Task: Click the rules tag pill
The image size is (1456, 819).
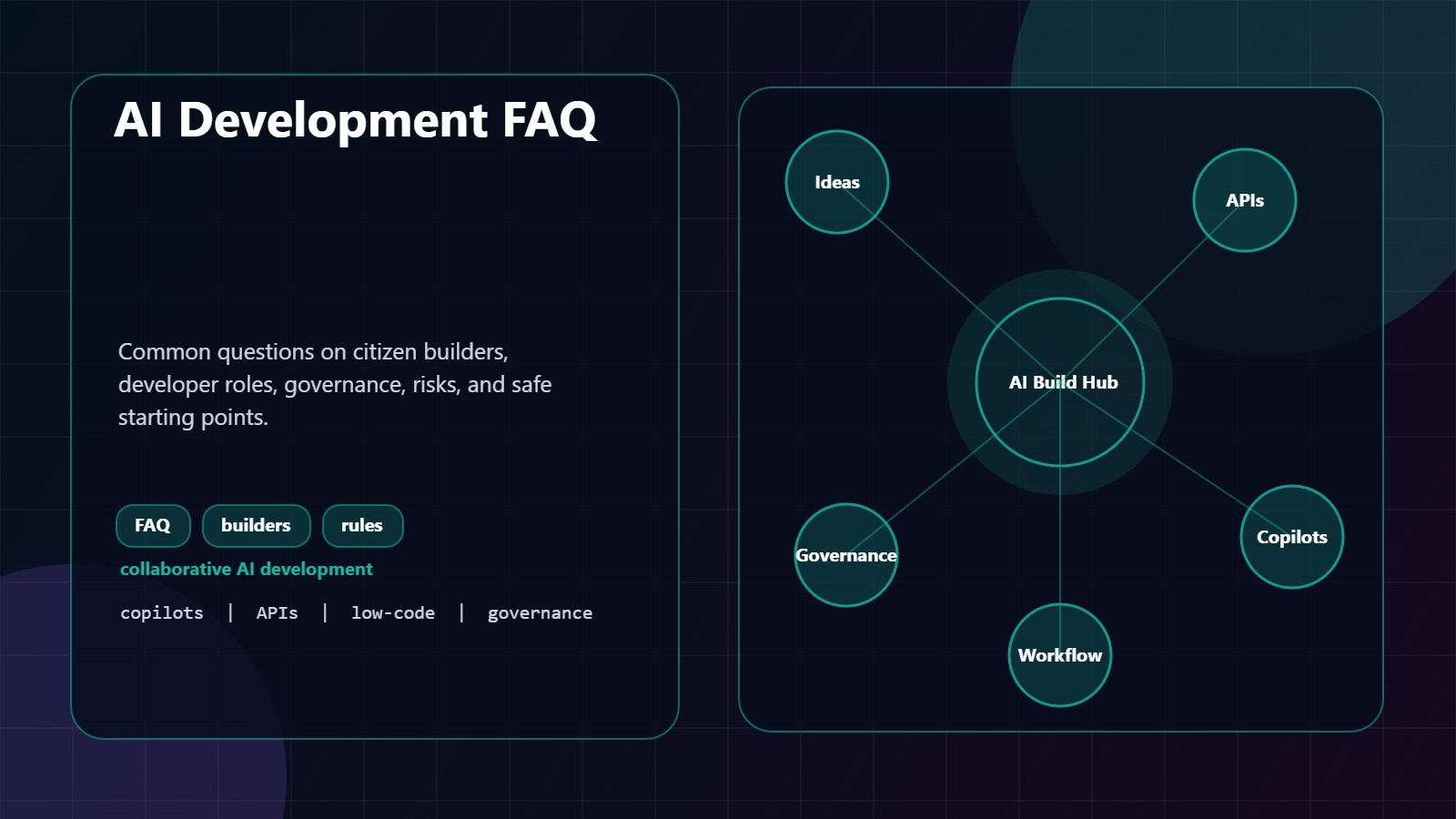Action: tap(362, 526)
